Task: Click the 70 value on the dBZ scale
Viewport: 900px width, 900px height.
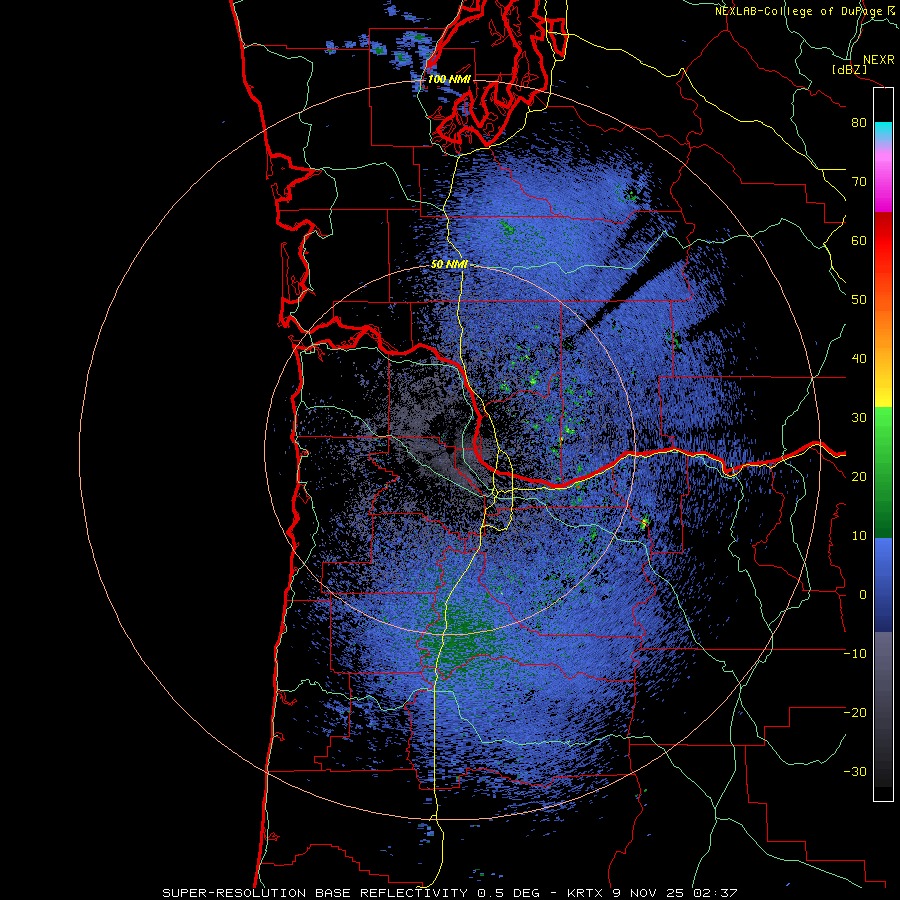Action: click(x=859, y=182)
